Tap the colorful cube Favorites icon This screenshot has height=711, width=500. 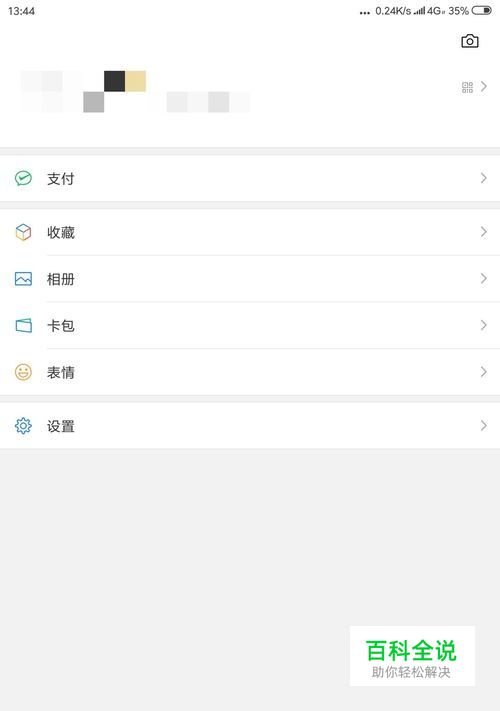pos(23,232)
